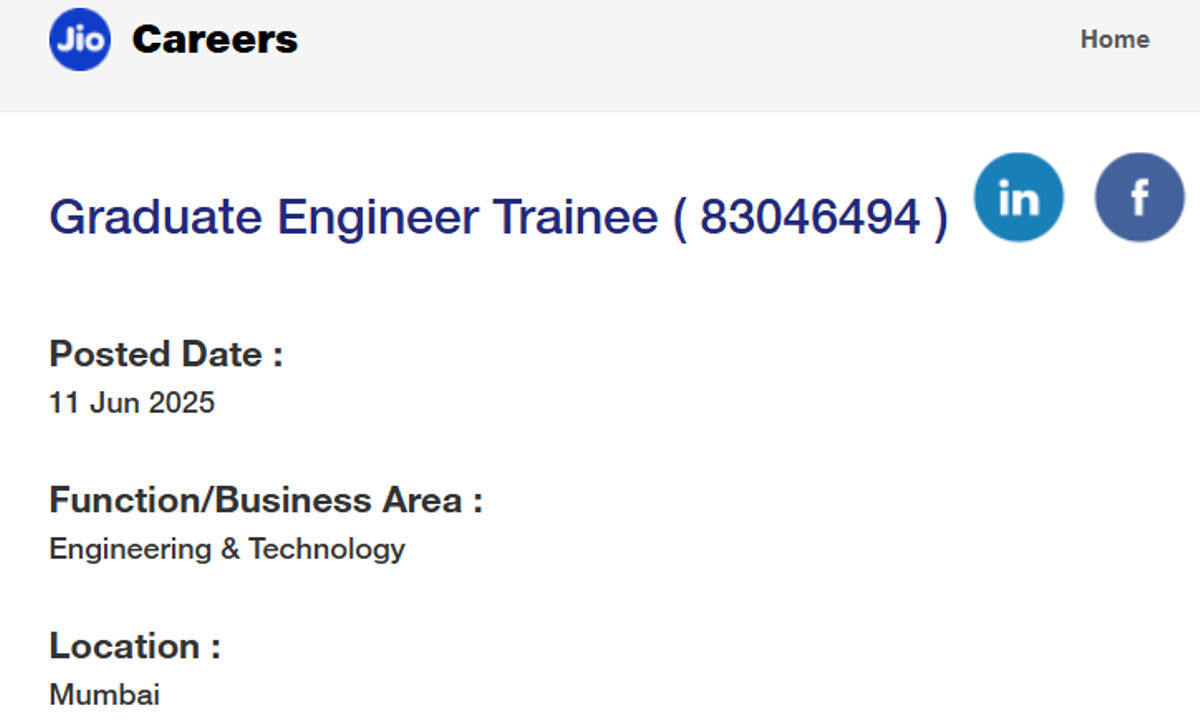Click the word Technology in business area
Image resolution: width=1200 pixels, height=720 pixels.
pos(327,550)
